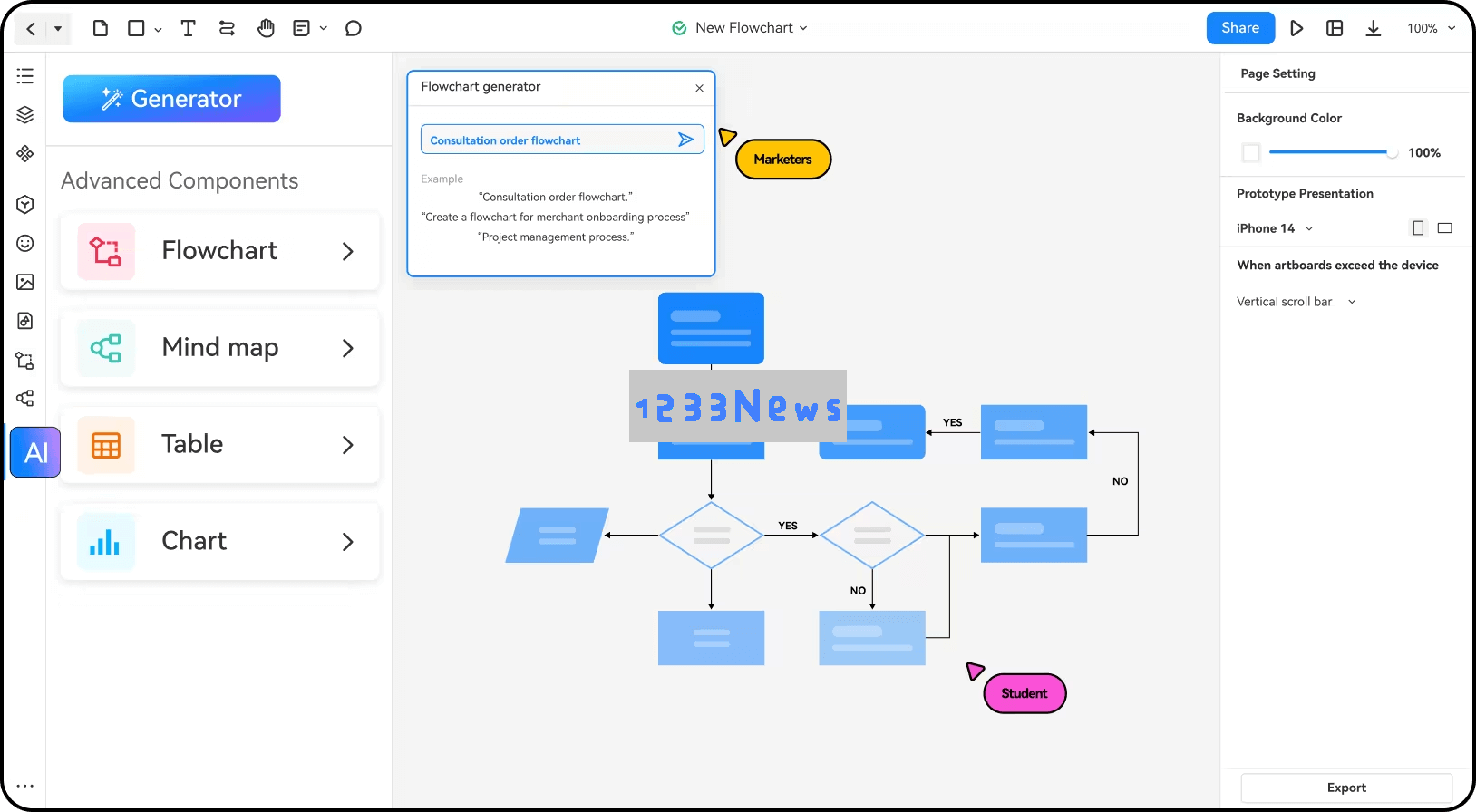The height and width of the screenshot is (812, 1476).
Task: Select the sticky note tool
Action: 302,28
